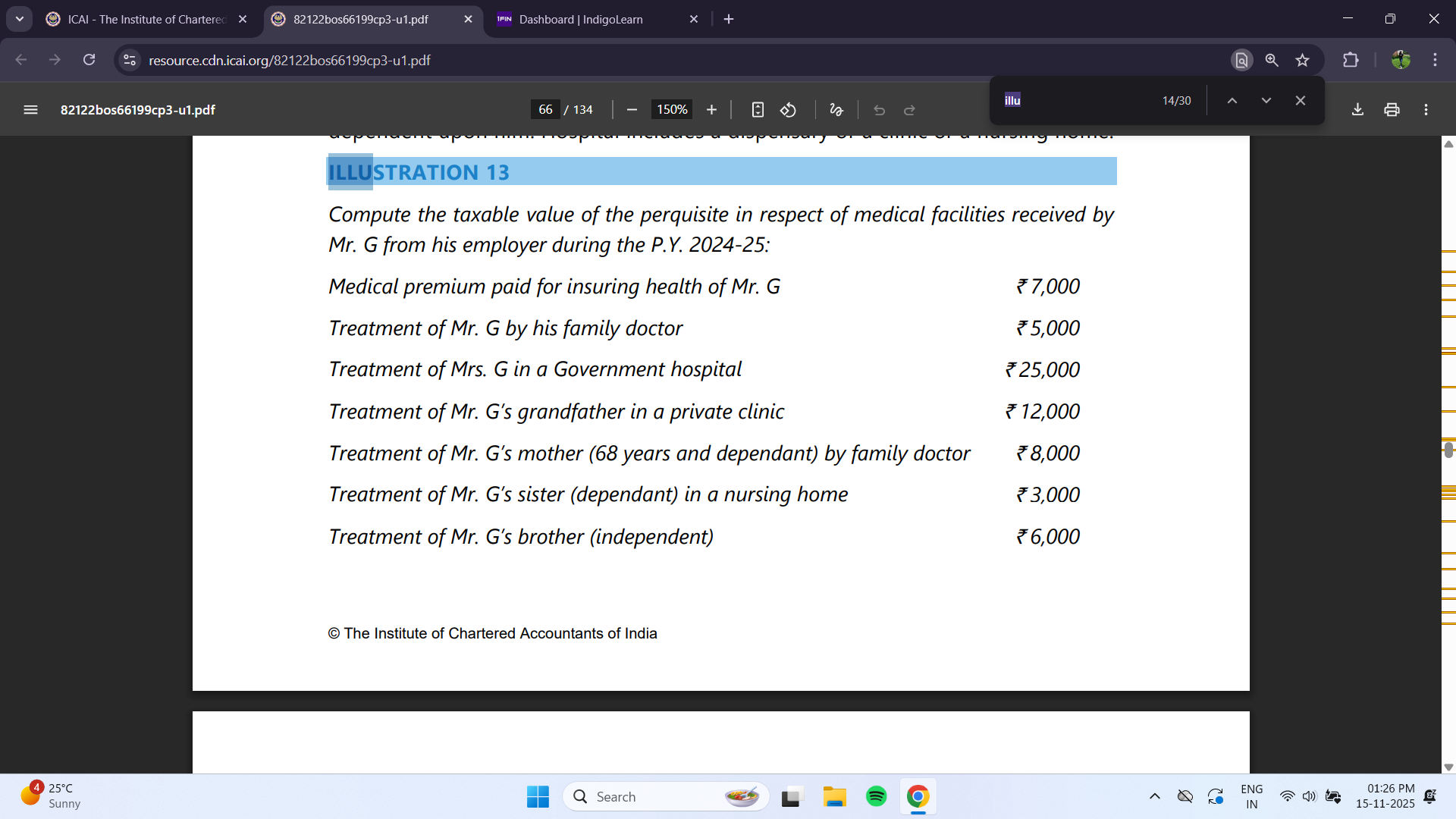Click the PDF download icon

click(x=1357, y=110)
